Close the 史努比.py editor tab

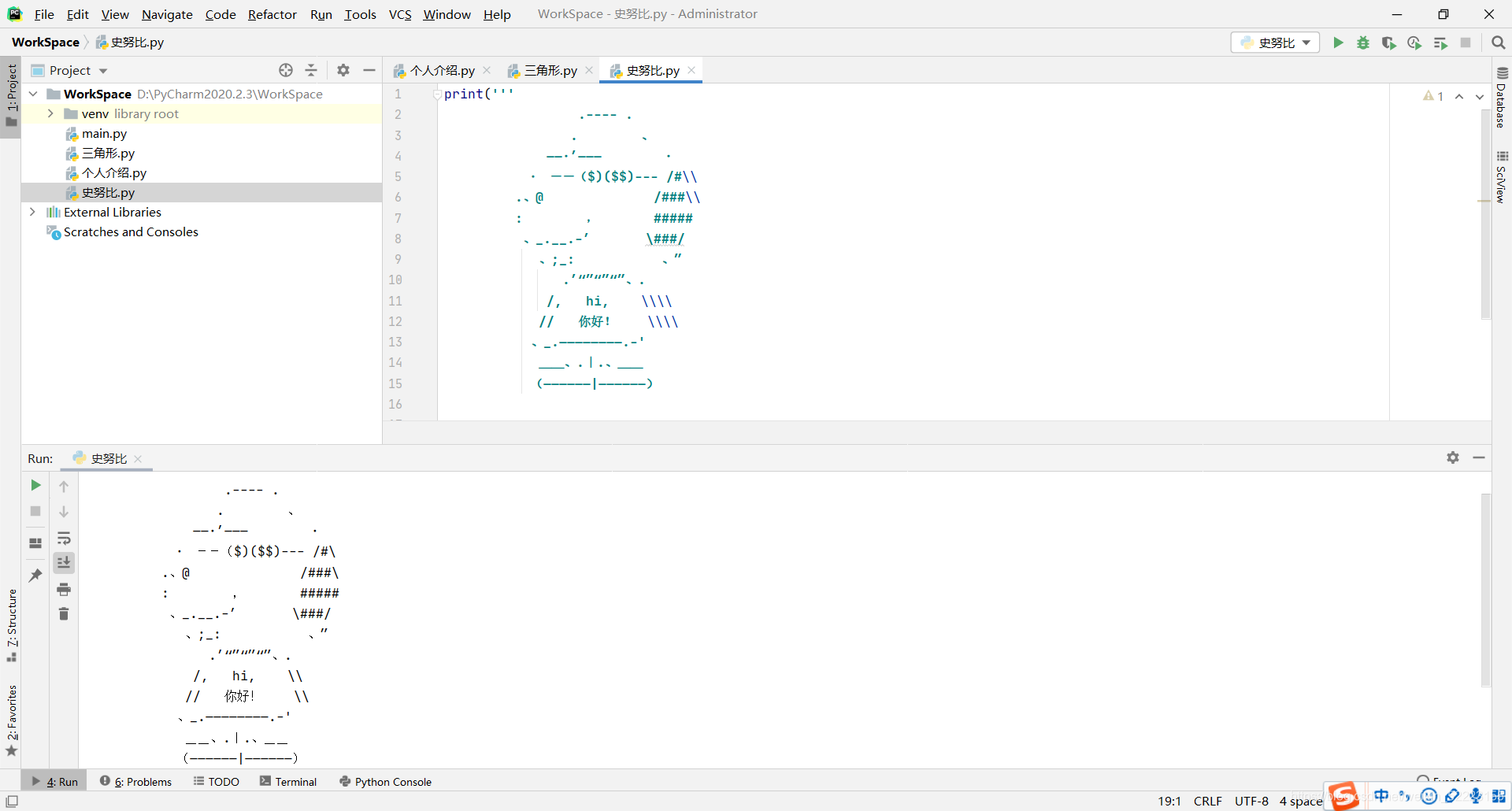click(691, 70)
